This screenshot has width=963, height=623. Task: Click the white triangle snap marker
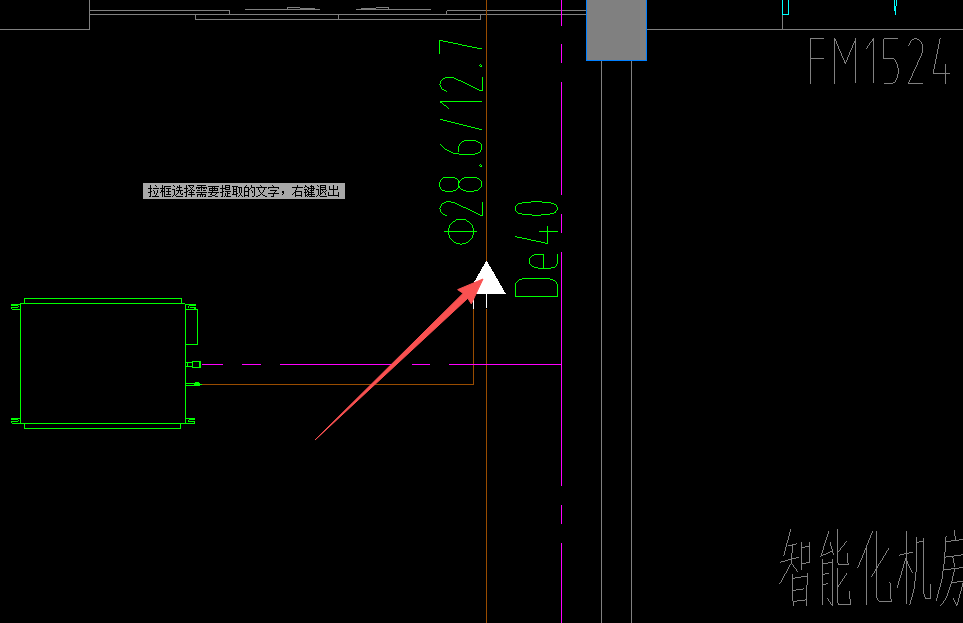coord(488,278)
